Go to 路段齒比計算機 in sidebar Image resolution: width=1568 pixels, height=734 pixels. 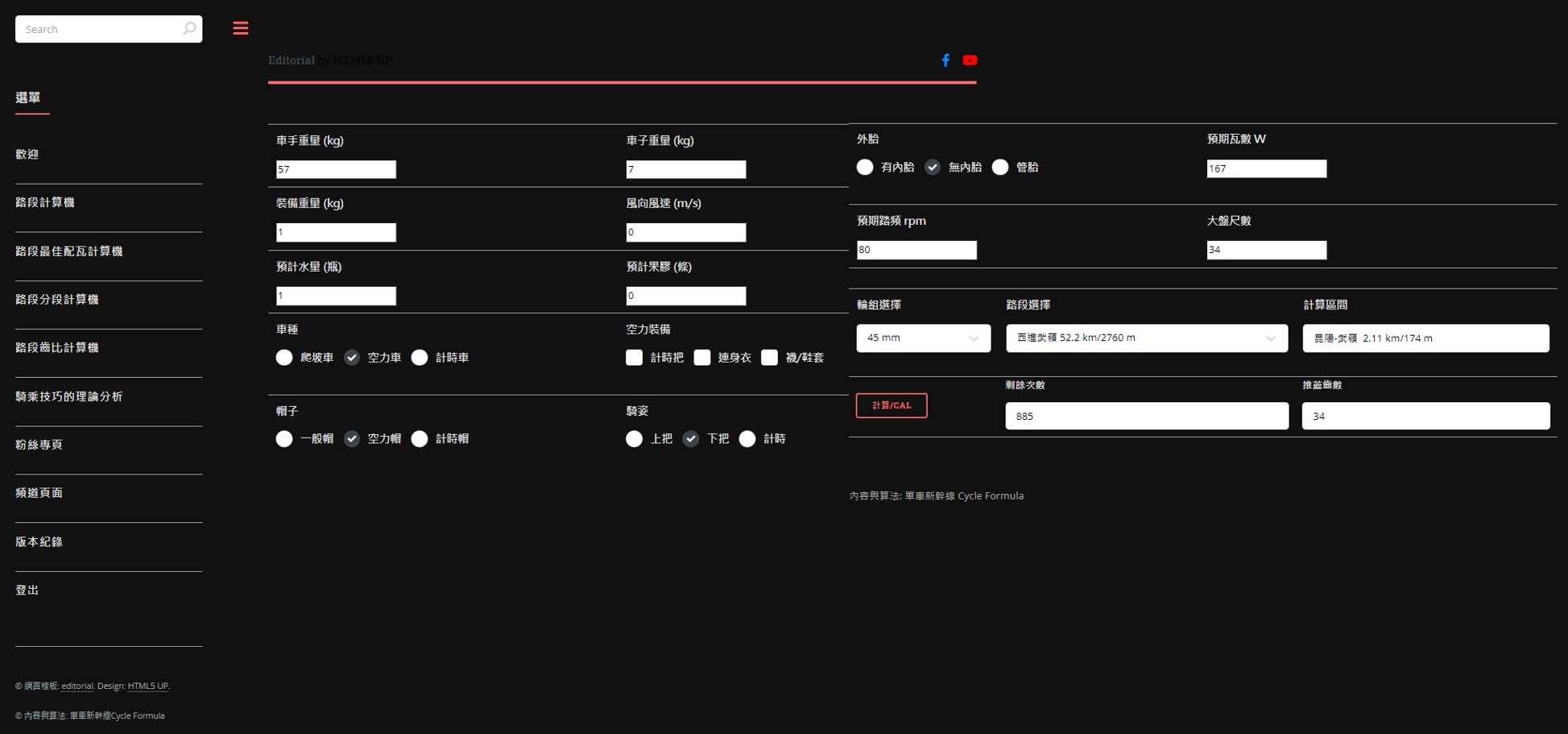point(57,347)
